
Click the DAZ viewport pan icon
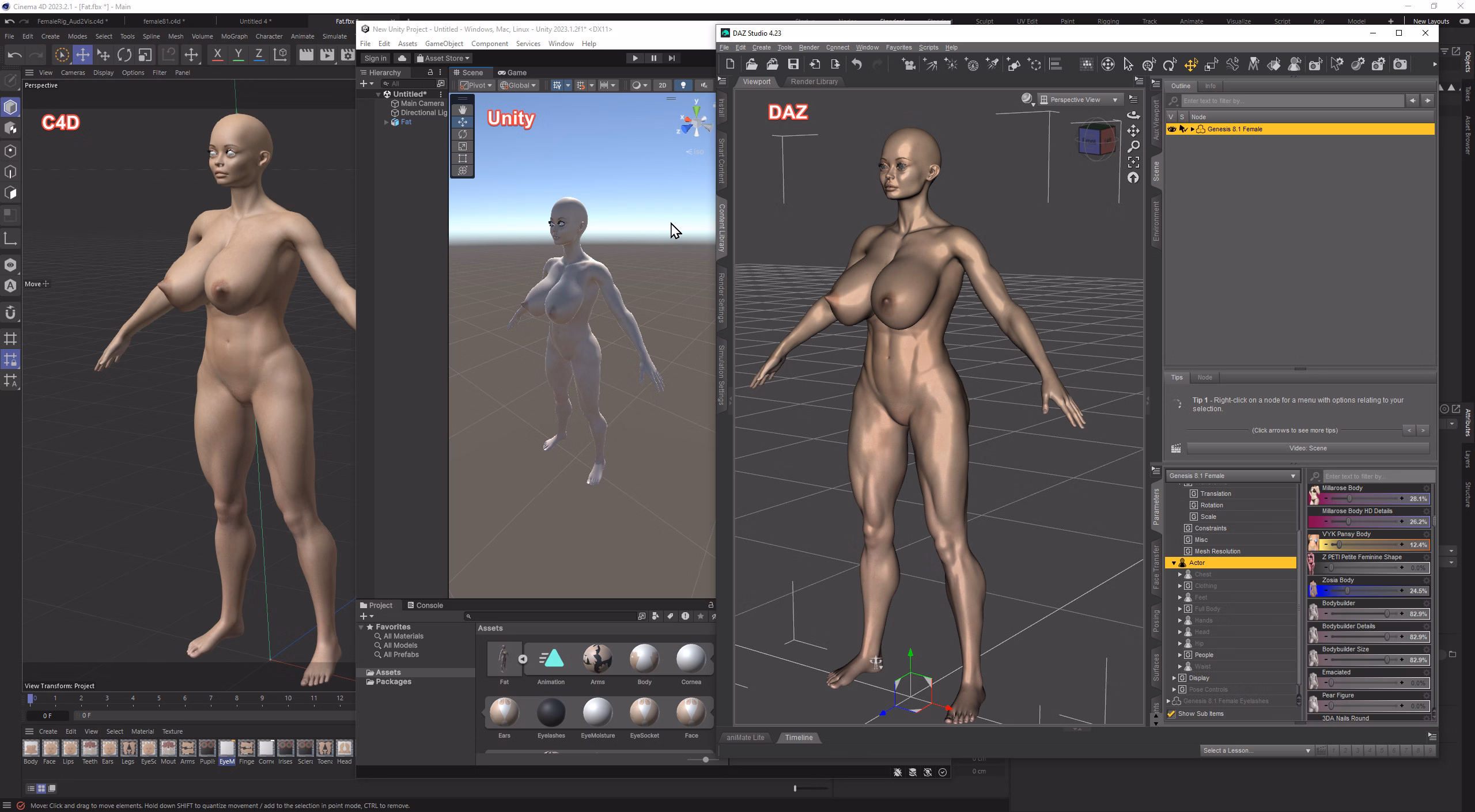(1133, 131)
